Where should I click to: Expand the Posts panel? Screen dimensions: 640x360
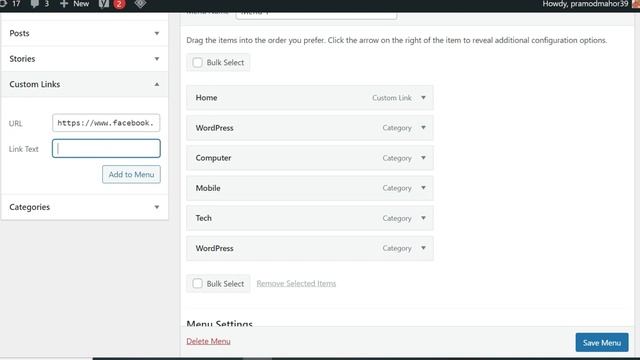(x=84, y=33)
